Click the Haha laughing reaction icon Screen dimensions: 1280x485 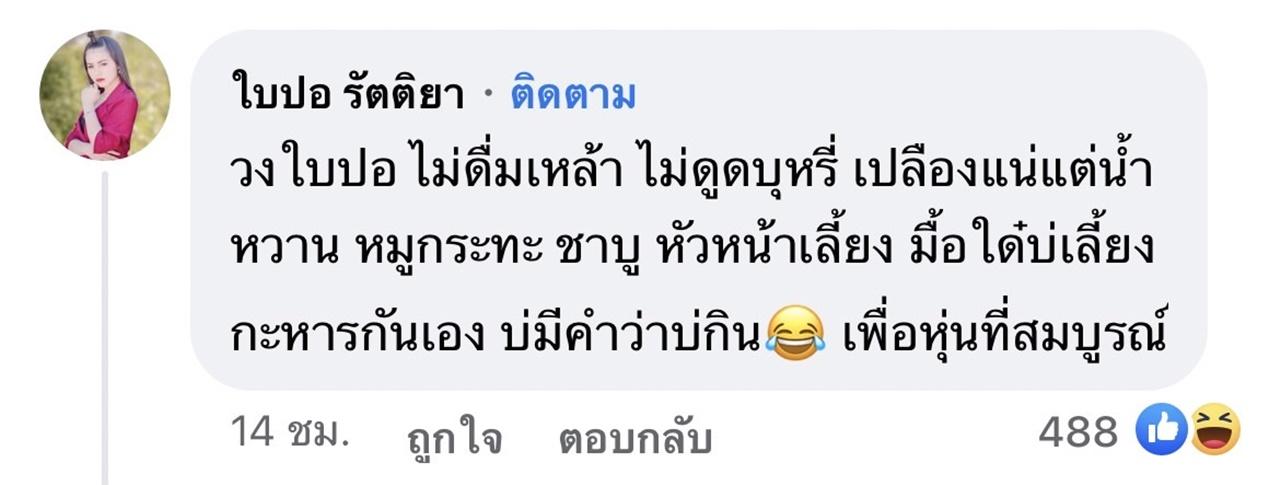coord(1214,432)
